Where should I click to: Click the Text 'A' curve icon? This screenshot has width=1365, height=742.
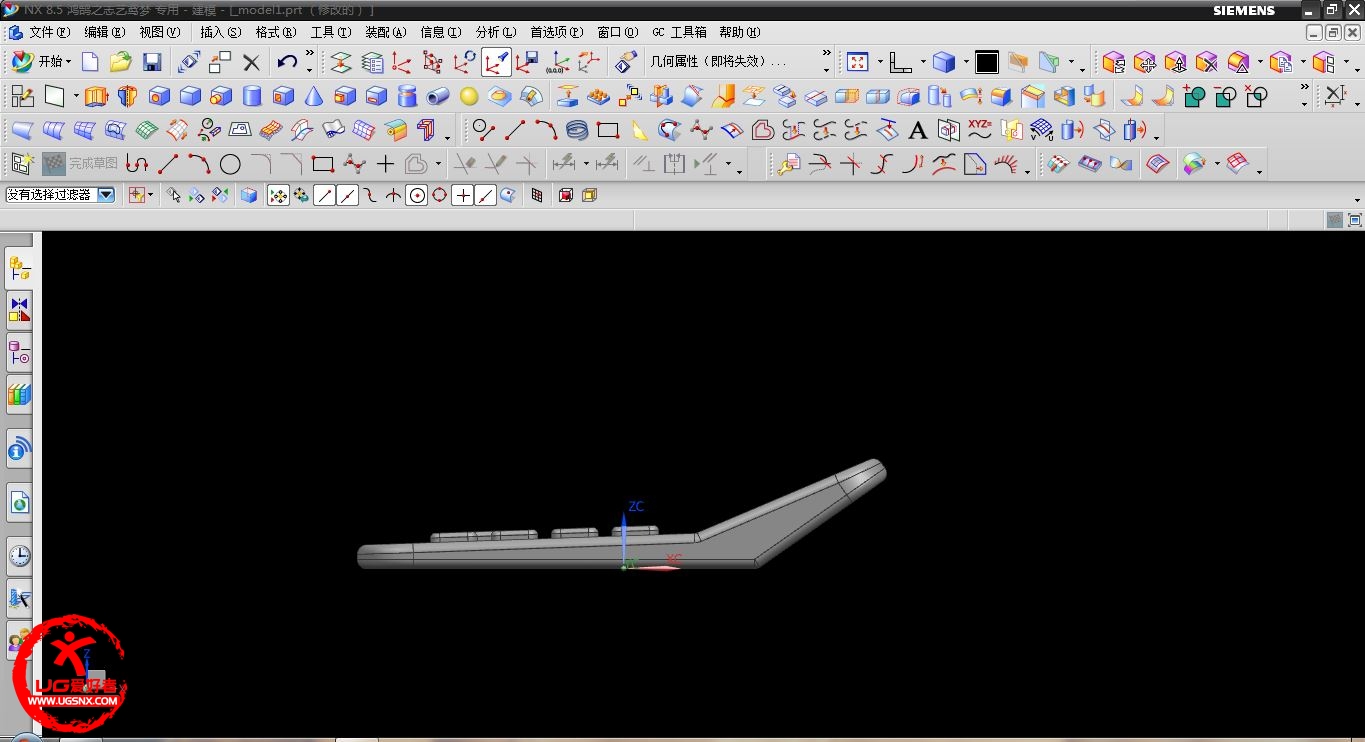coord(918,131)
